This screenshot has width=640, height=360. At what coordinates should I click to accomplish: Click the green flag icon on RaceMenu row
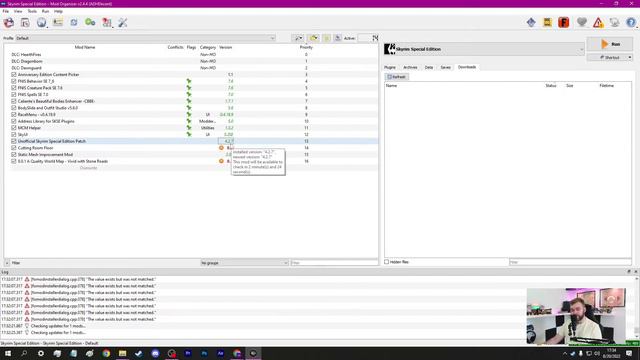click(x=189, y=114)
